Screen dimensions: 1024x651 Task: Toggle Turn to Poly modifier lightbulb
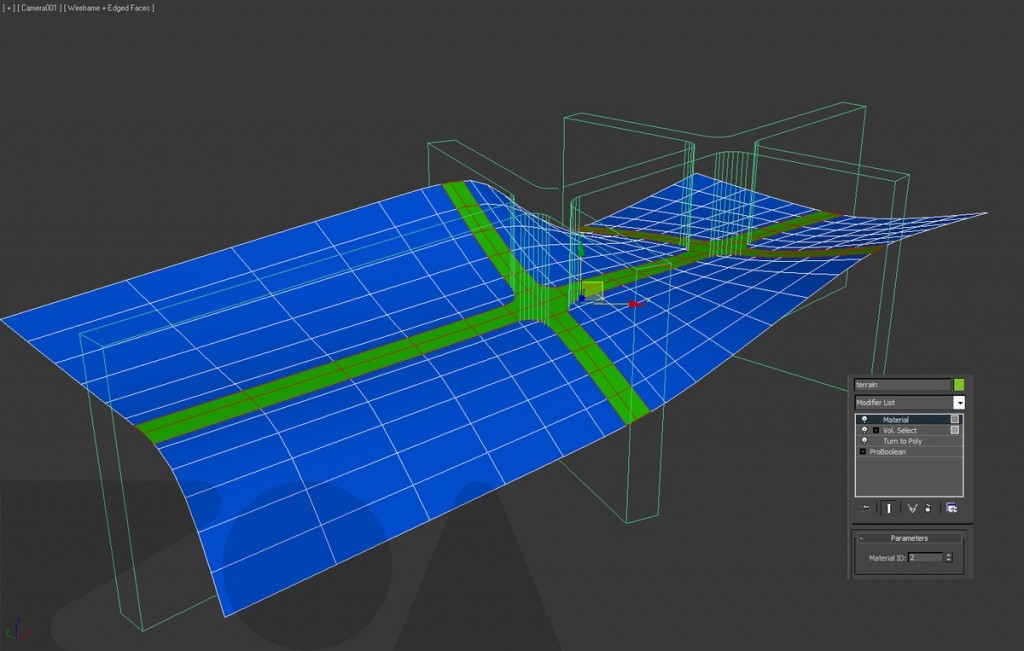[865, 441]
